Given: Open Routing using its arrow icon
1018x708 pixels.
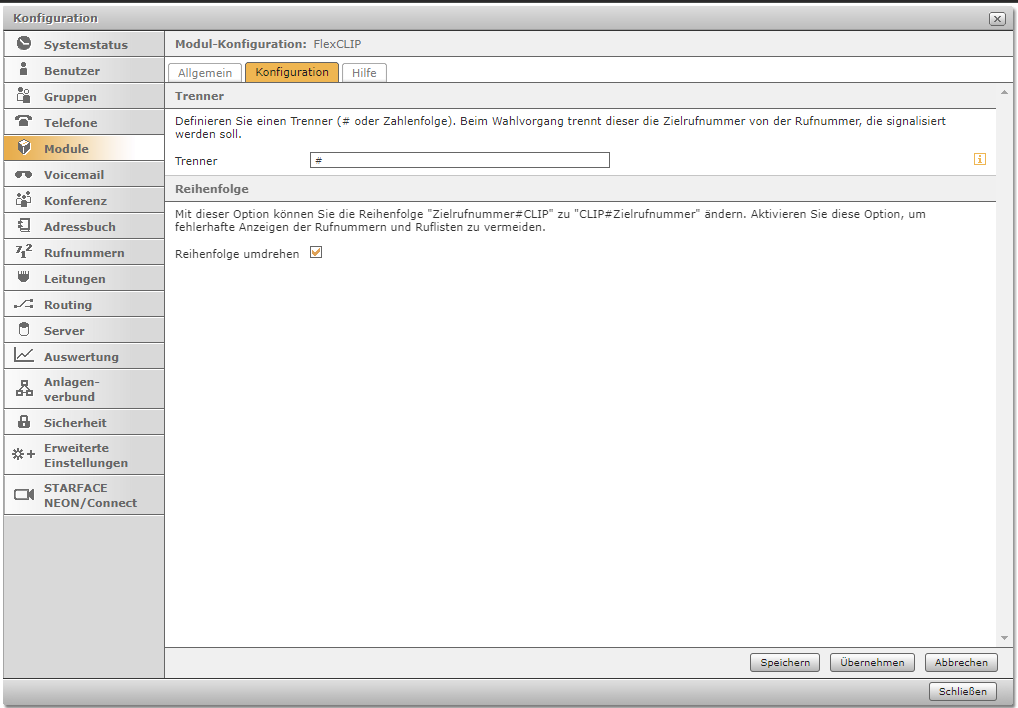Looking at the screenshot, I should [24, 304].
